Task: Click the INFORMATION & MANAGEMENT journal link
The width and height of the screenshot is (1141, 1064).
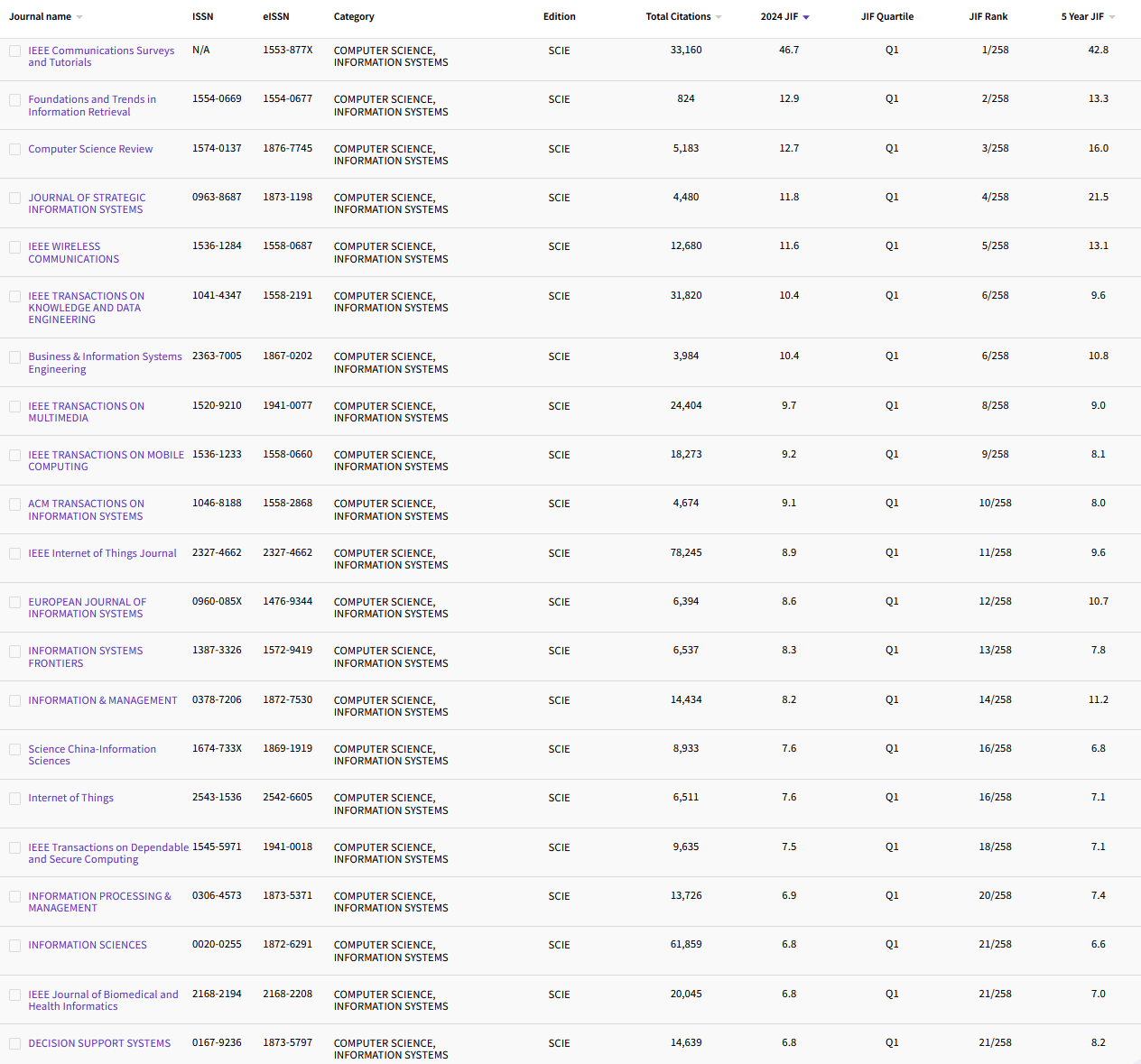Action: click(x=103, y=699)
